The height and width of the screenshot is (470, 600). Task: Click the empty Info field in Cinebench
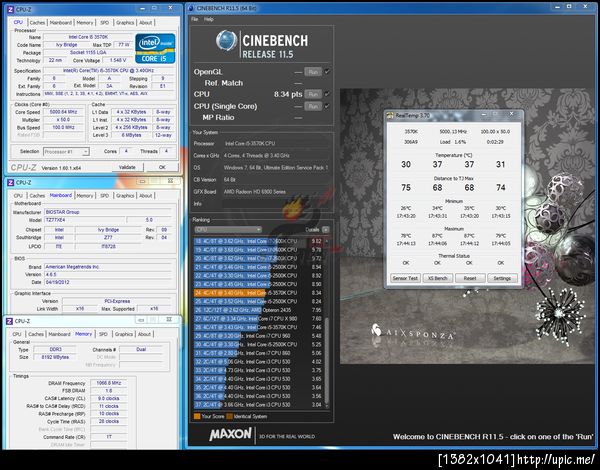point(276,204)
